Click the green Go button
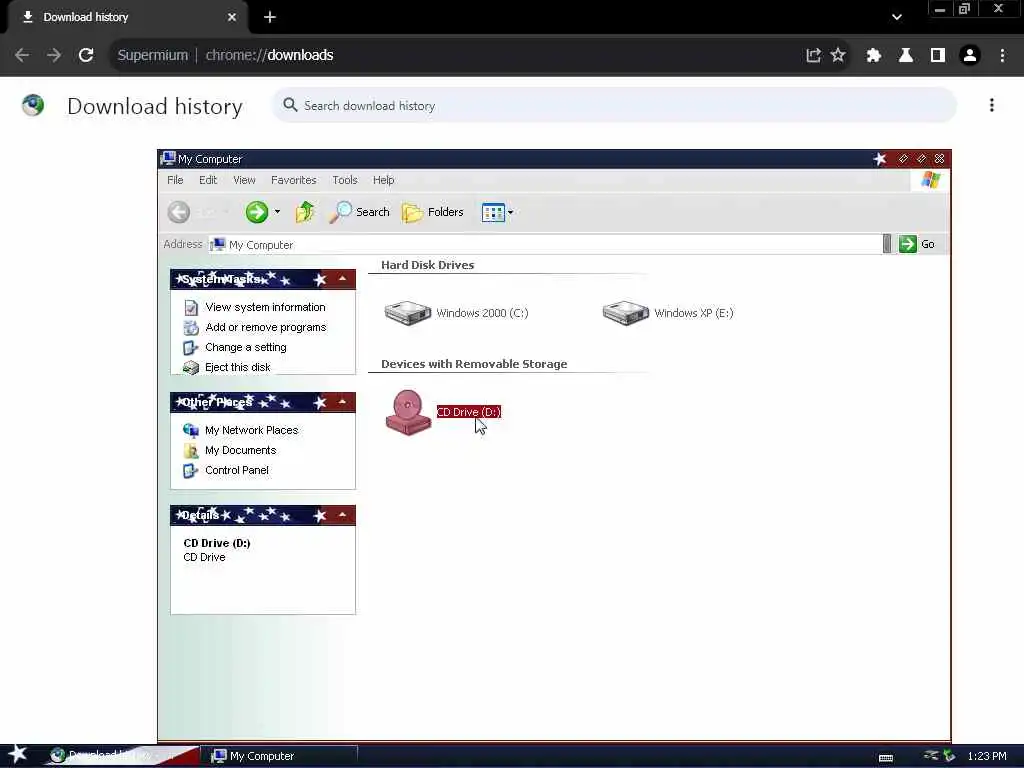Screen dimensions: 1024x768 (917, 244)
